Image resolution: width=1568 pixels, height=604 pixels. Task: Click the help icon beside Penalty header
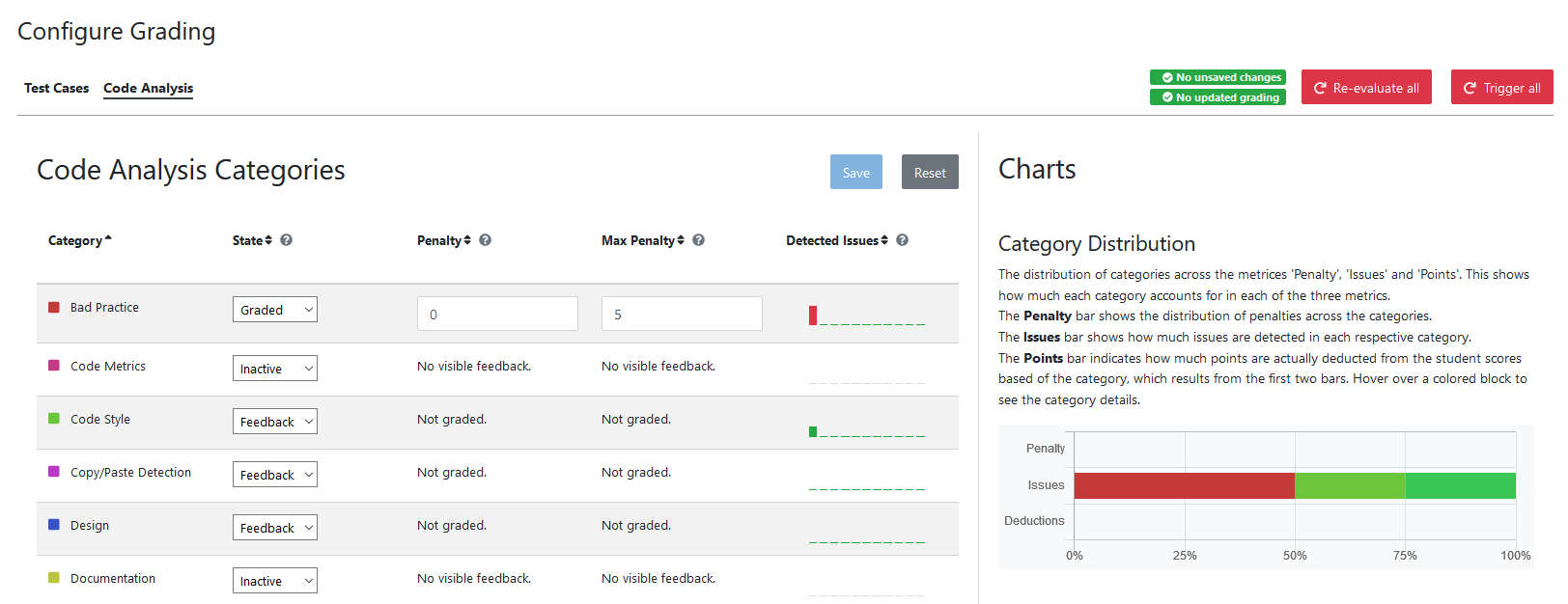(486, 240)
